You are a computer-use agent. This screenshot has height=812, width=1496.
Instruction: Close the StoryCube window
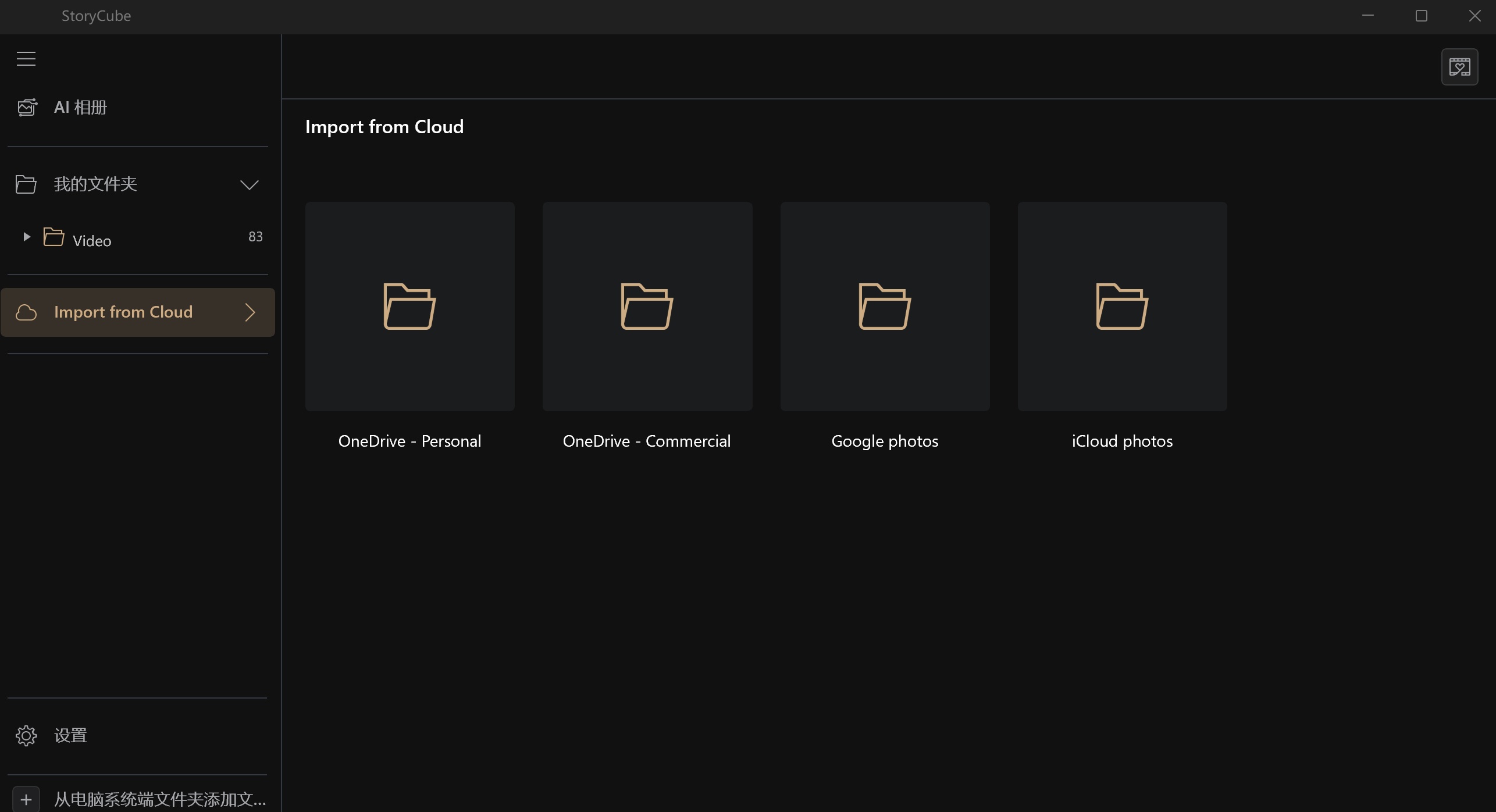click(1475, 16)
